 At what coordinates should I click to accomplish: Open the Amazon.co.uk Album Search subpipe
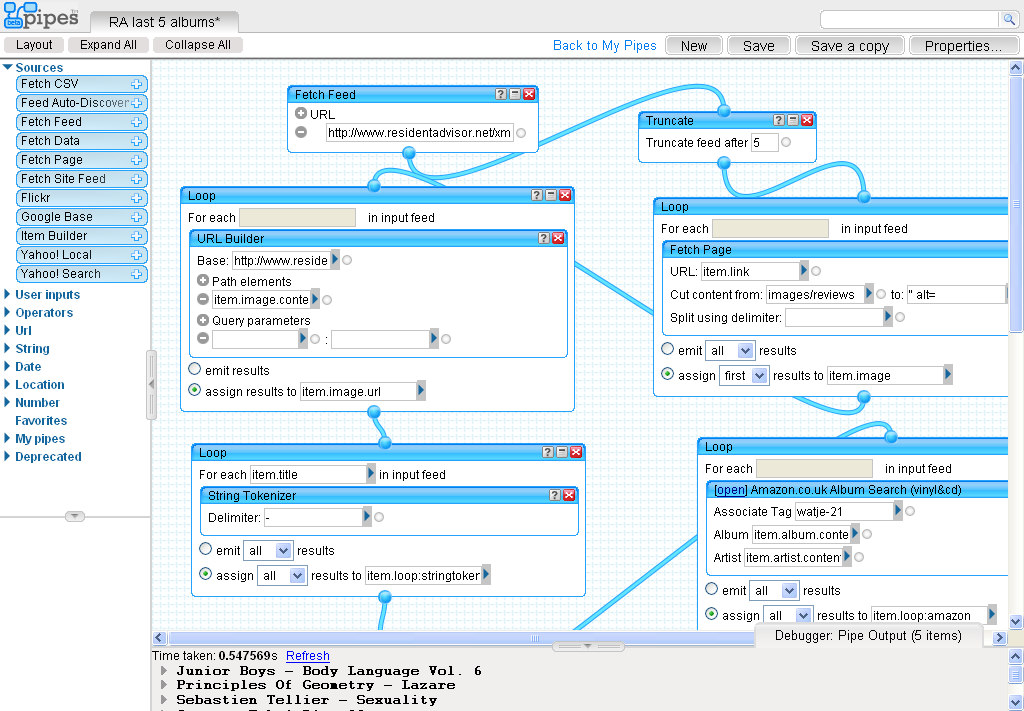point(730,490)
